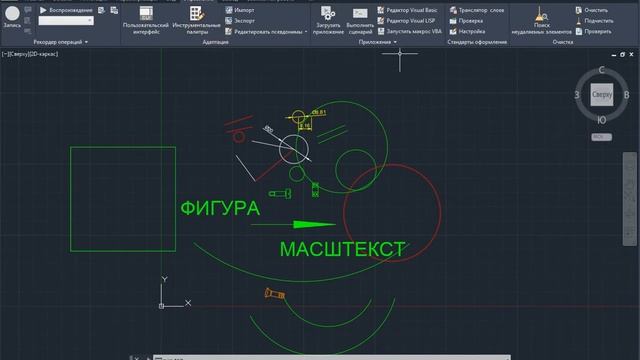Viewport: 640px width, 360px height.
Task: Start recording with the Запись button
Action: (12, 17)
